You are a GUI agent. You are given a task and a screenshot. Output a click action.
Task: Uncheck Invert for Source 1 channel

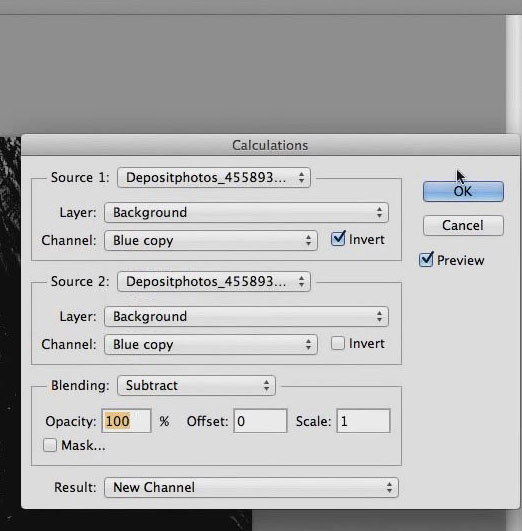[338, 239]
